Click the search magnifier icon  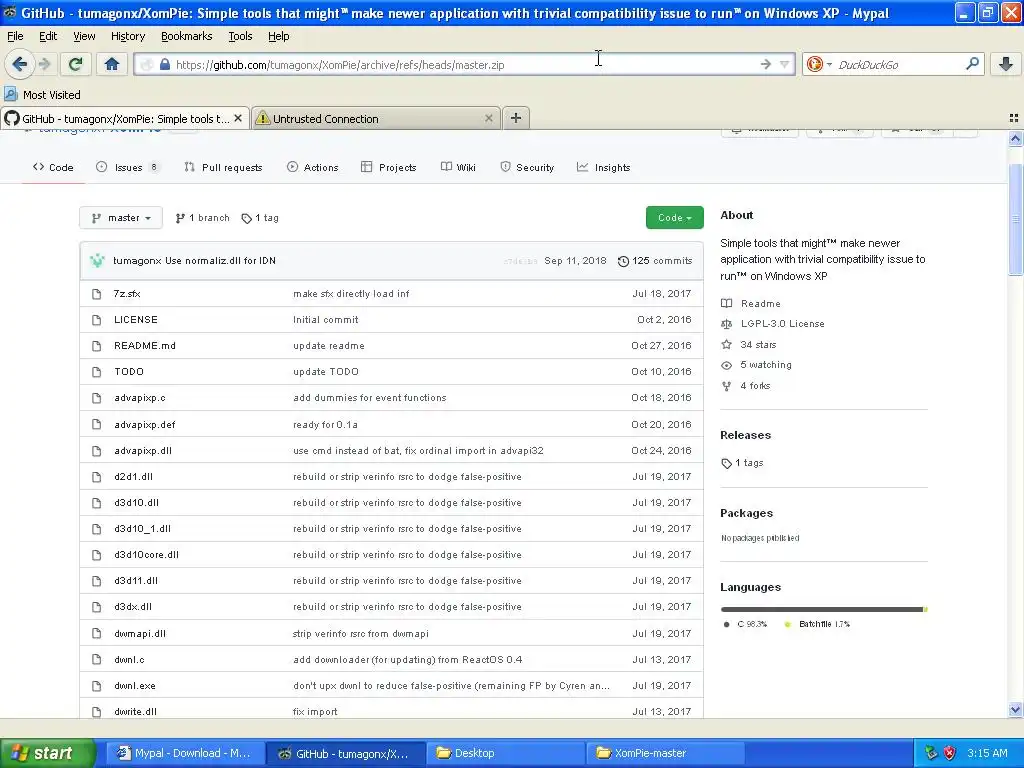coord(972,64)
